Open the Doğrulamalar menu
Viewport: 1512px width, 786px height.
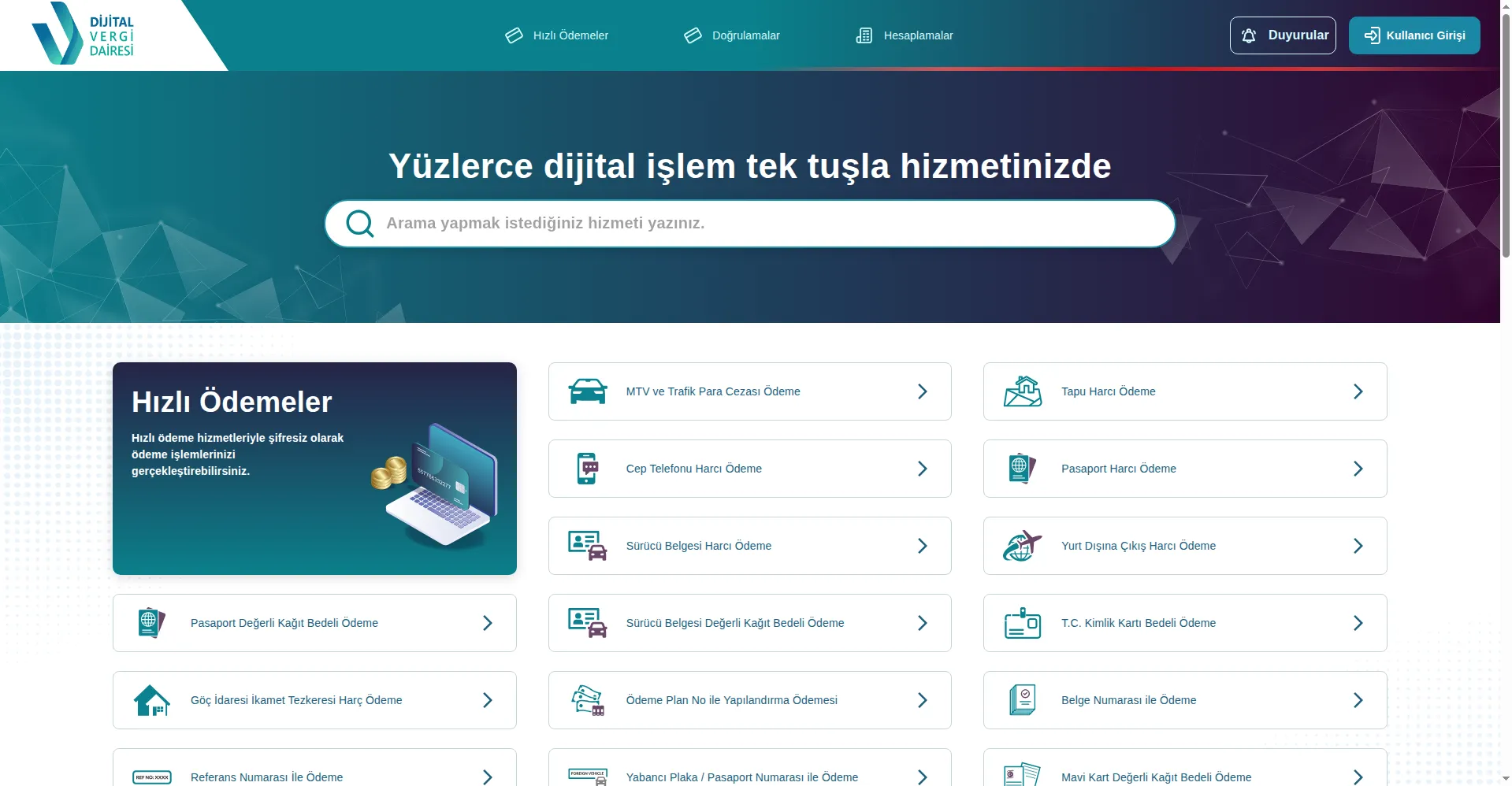click(731, 35)
